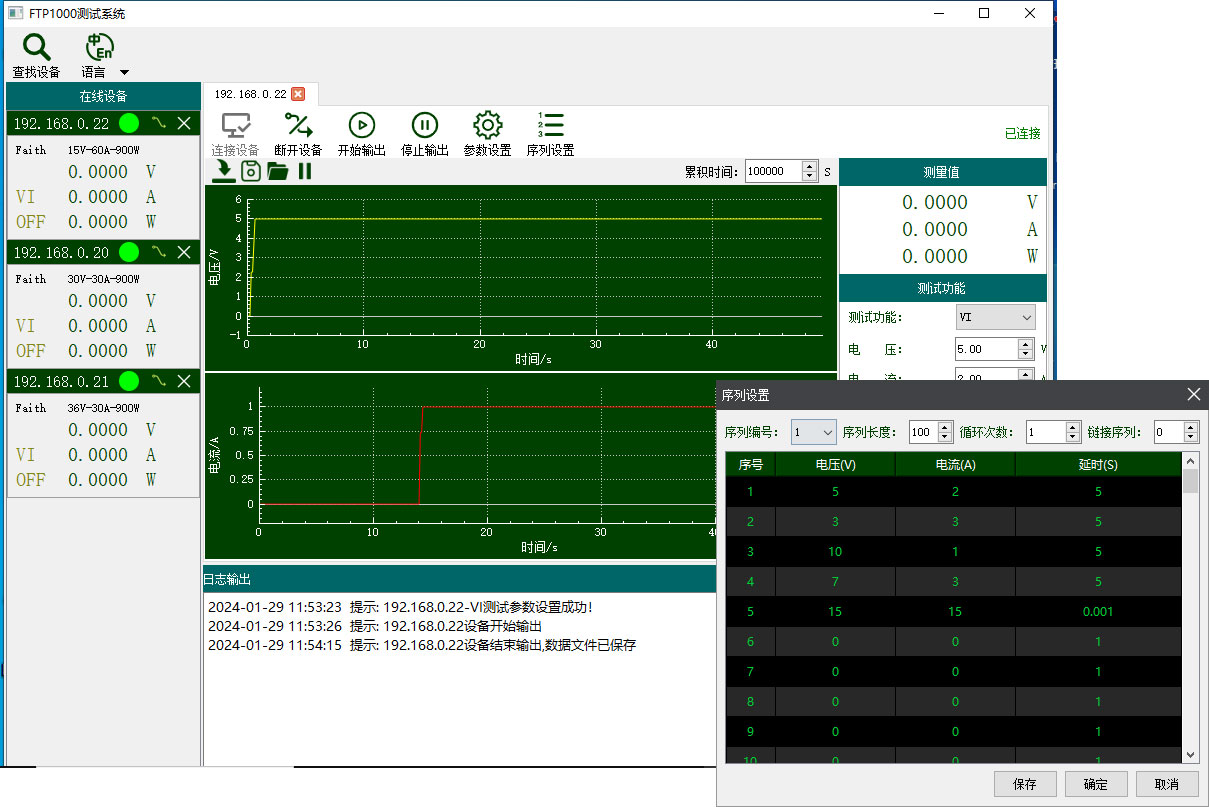The height and width of the screenshot is (807, 1209).
Task: Increase 累积时间 with up stepper arrow
Action: (810, 166)
